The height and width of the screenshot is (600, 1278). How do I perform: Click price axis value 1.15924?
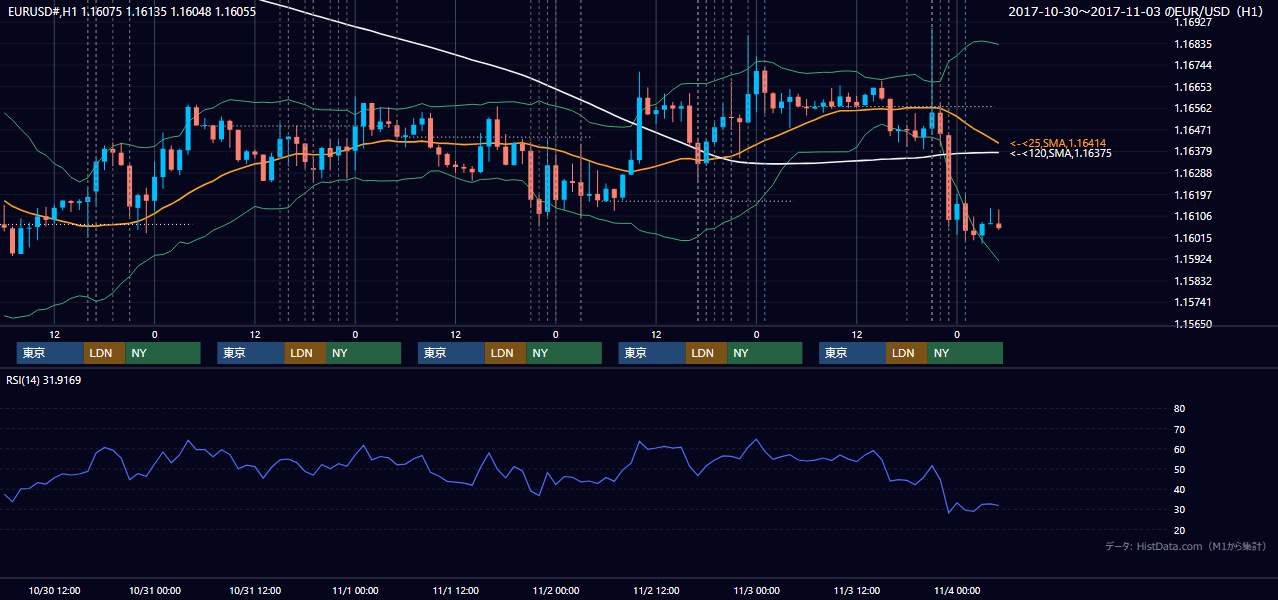point(1193,259)
